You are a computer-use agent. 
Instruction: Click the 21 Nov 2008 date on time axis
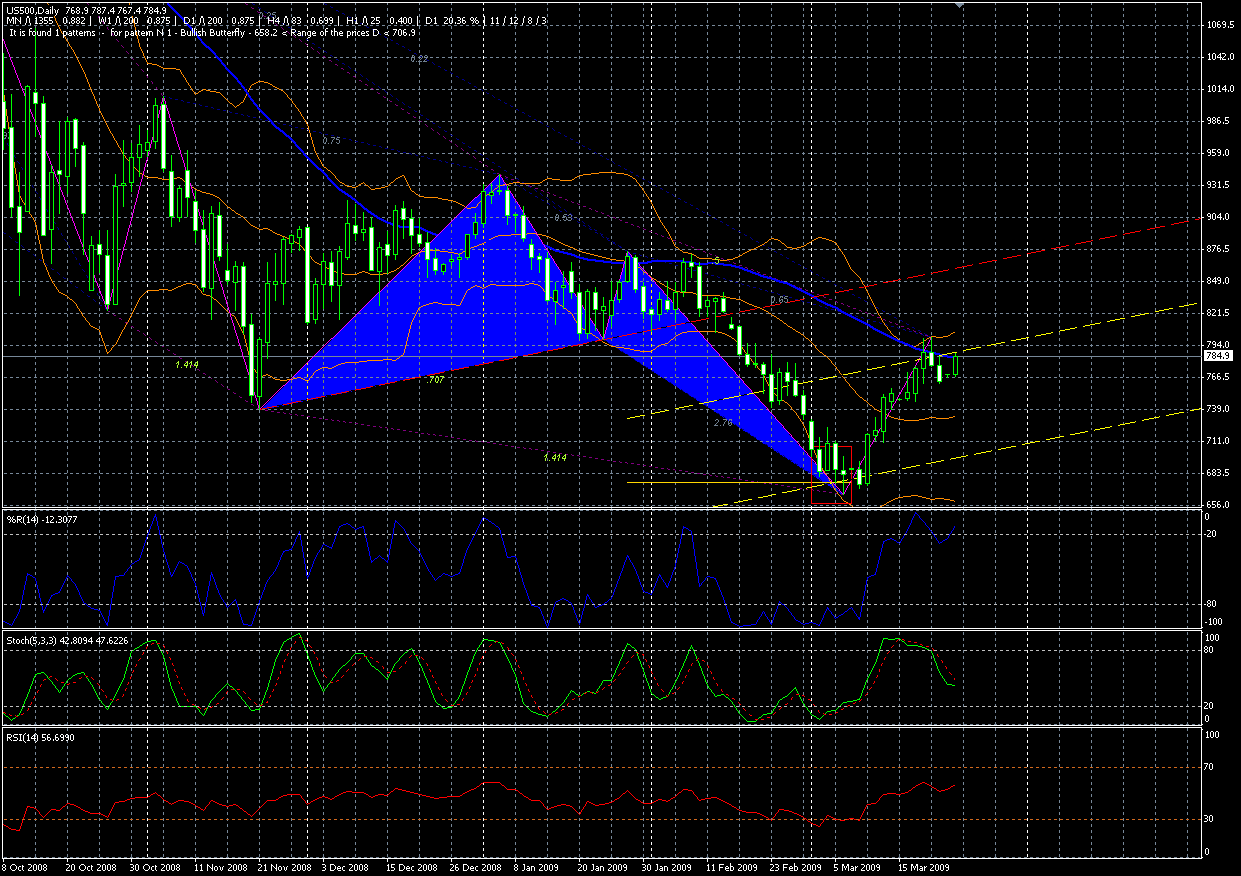click(288, 868)
